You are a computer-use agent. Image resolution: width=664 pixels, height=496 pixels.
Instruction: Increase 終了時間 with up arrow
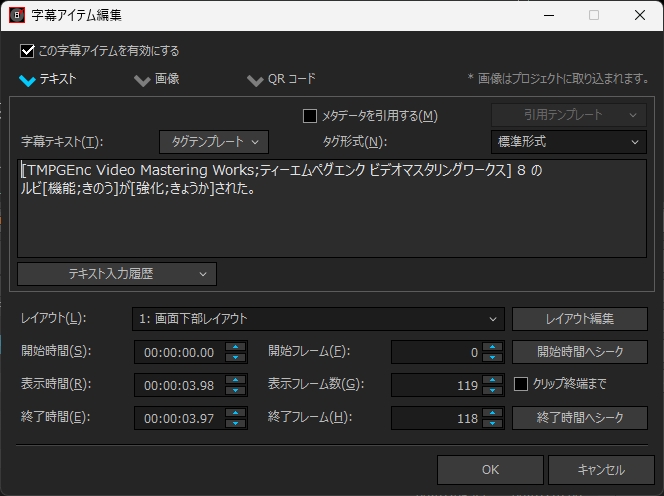(235, 413)
